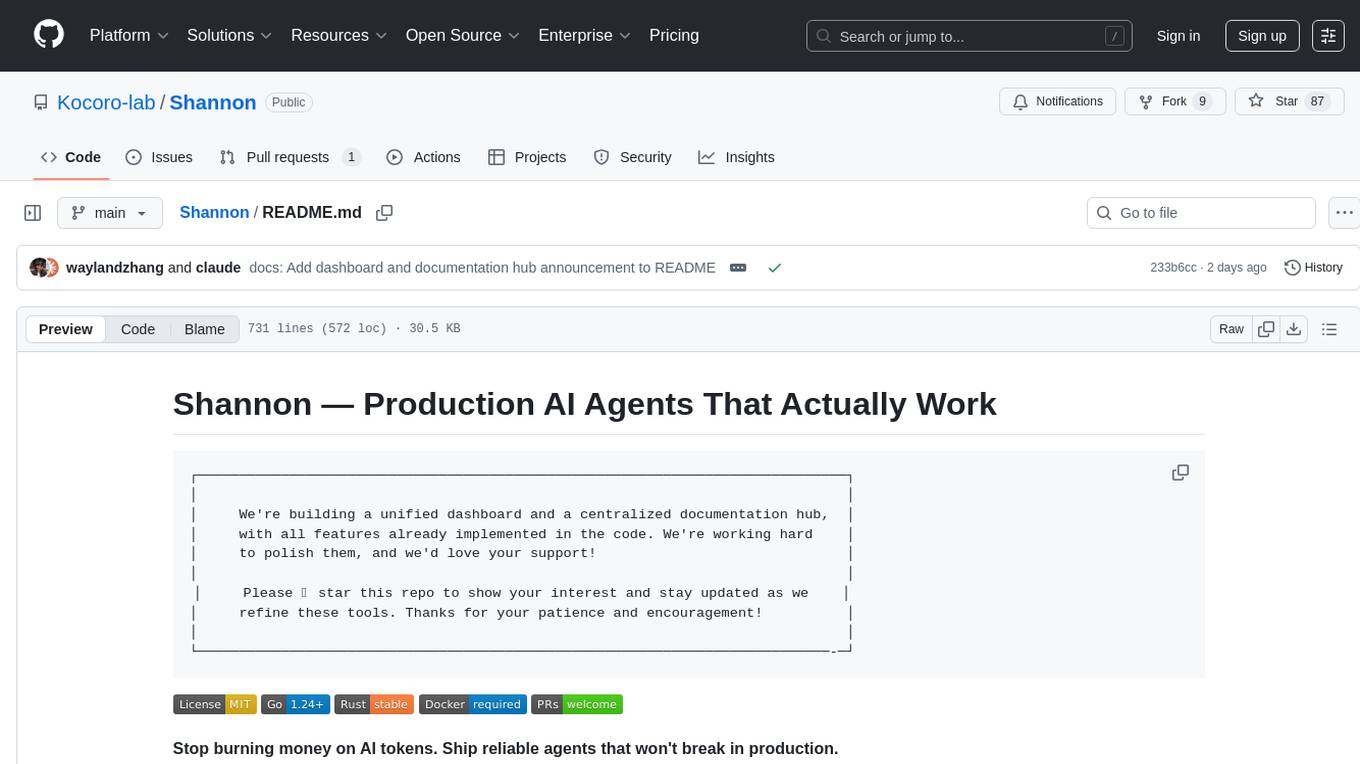The image size is (1360, 764).
Task: Switch to the Pull requests tab
Action: 289,157
